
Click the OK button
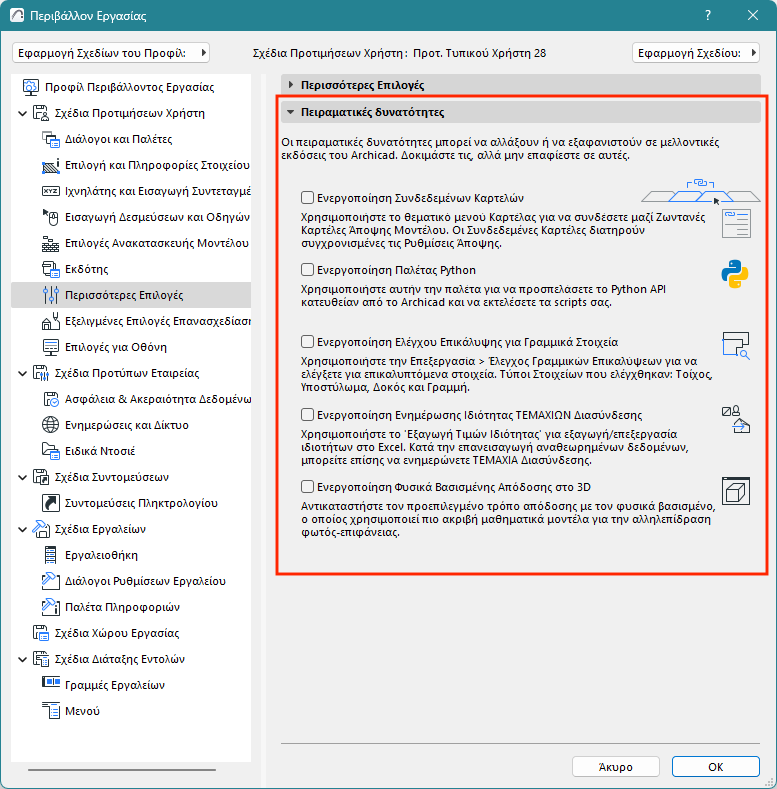(716, 767)
